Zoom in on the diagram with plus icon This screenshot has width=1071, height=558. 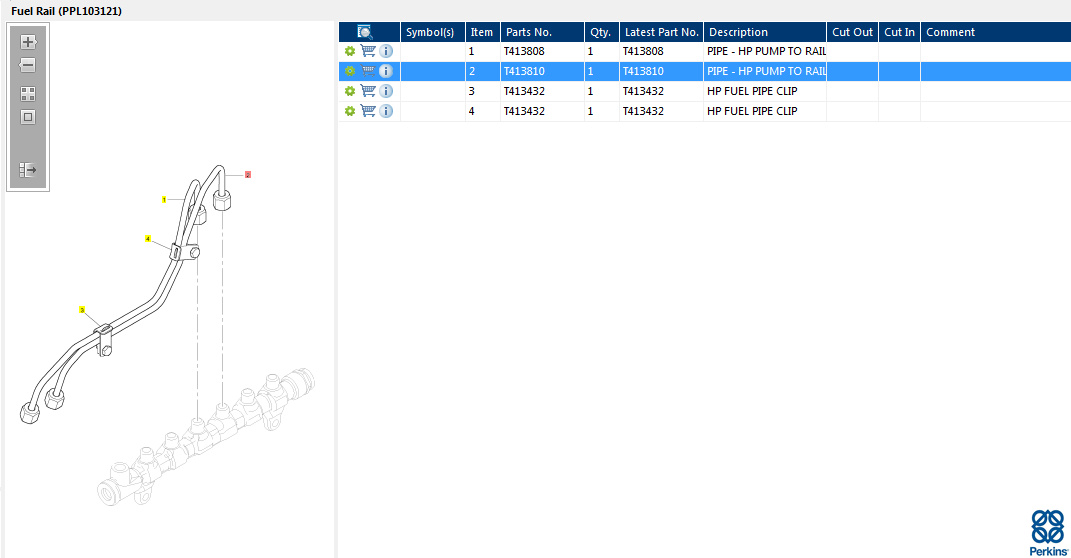28,42
